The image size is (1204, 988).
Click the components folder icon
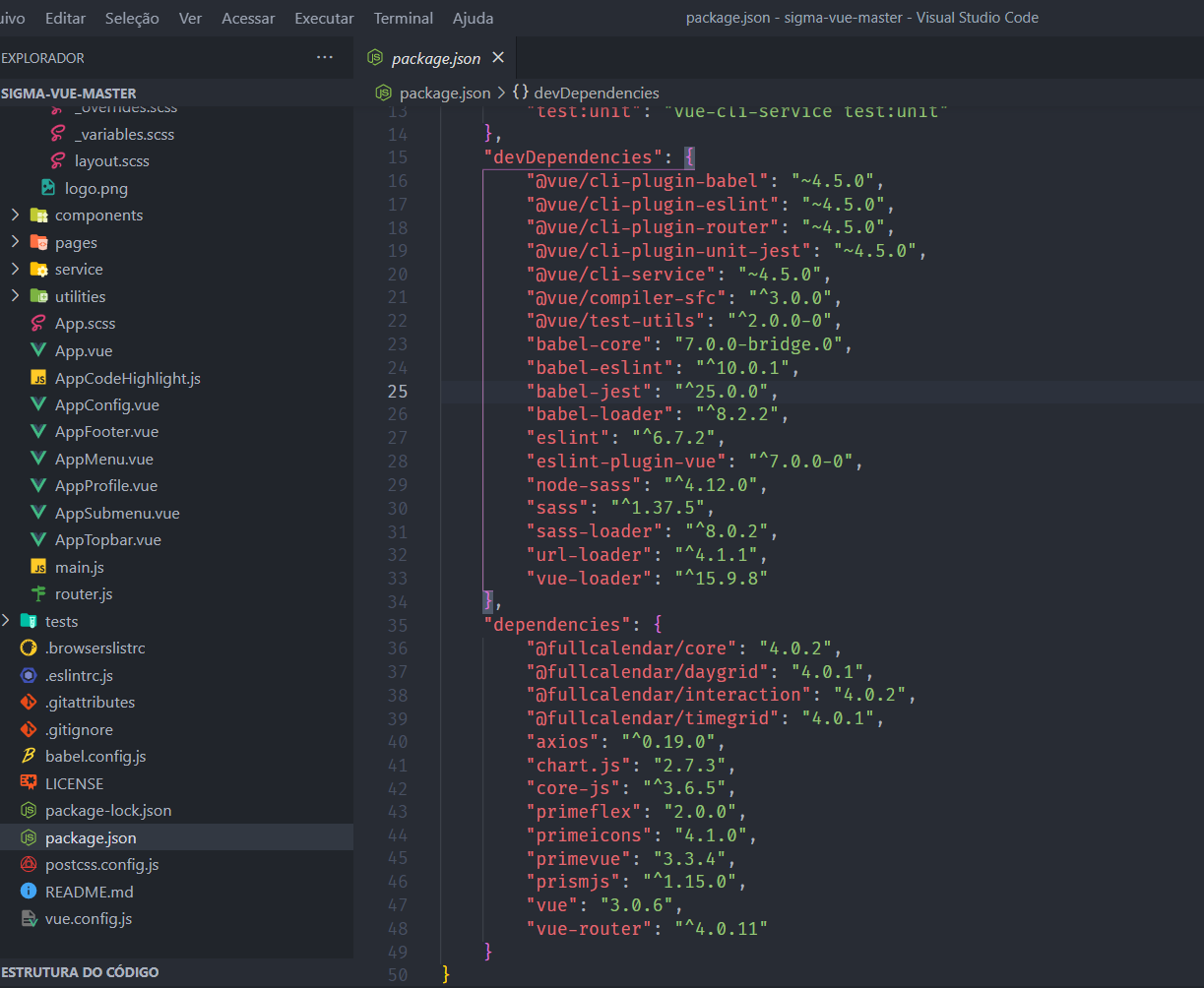click(38, 215)
